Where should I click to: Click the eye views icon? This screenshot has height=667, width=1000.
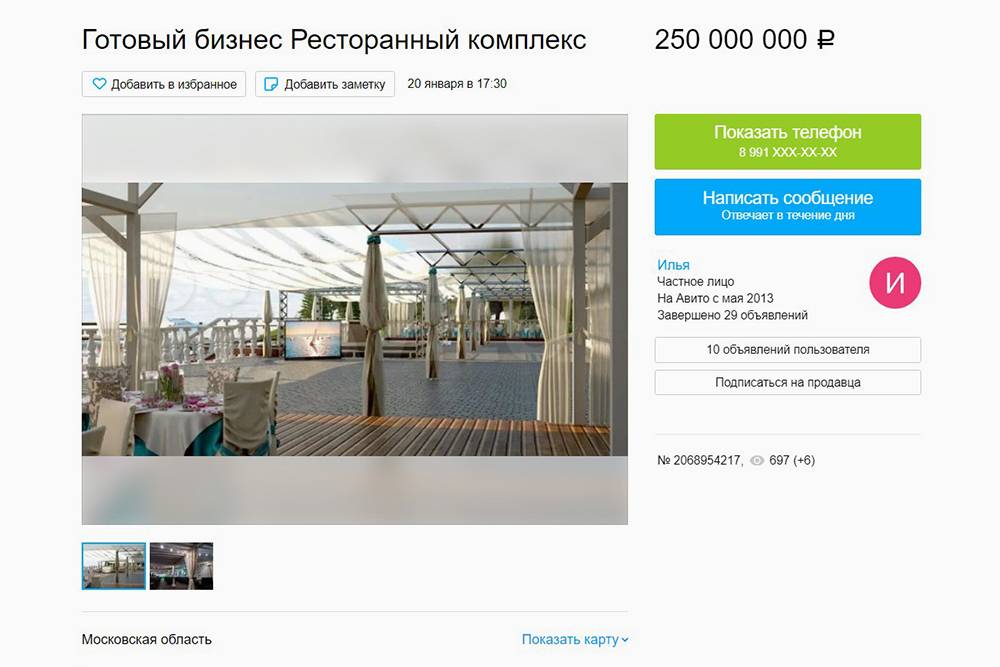pyautogui.click(x=756, y=460)
